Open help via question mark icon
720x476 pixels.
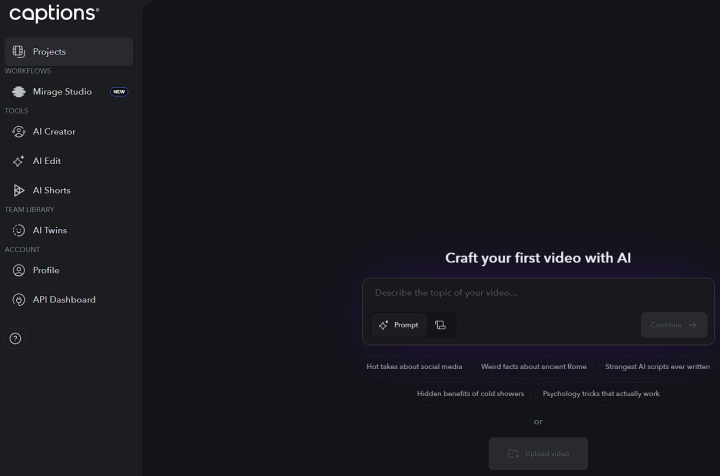(x=15, y=338)
